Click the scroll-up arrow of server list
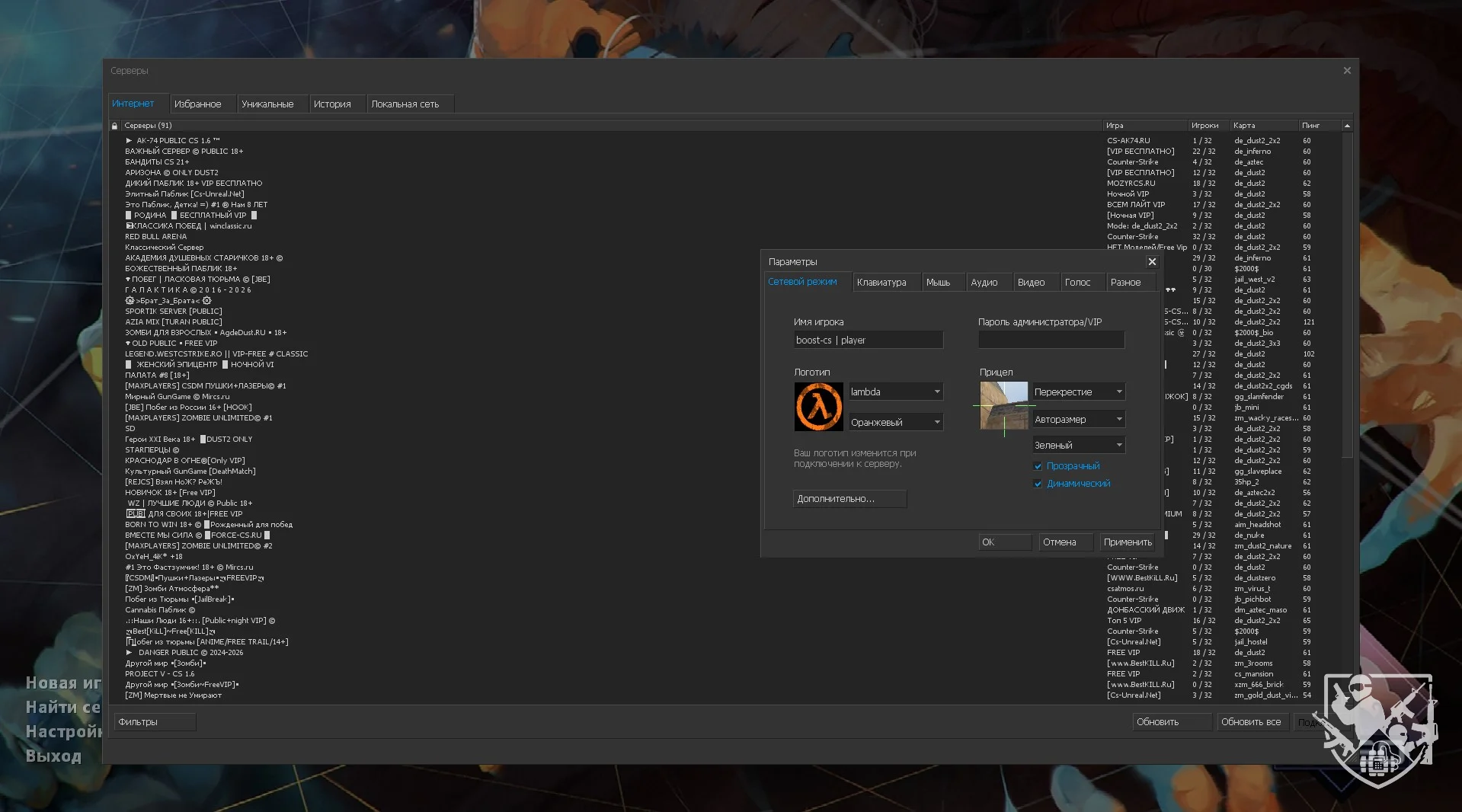The width and height of the screenshot is (1462, 812). tap(1347, 126)
